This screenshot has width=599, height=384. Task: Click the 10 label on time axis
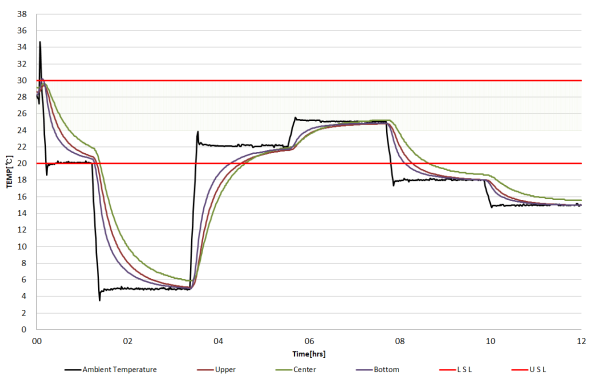tap(491, 341)
